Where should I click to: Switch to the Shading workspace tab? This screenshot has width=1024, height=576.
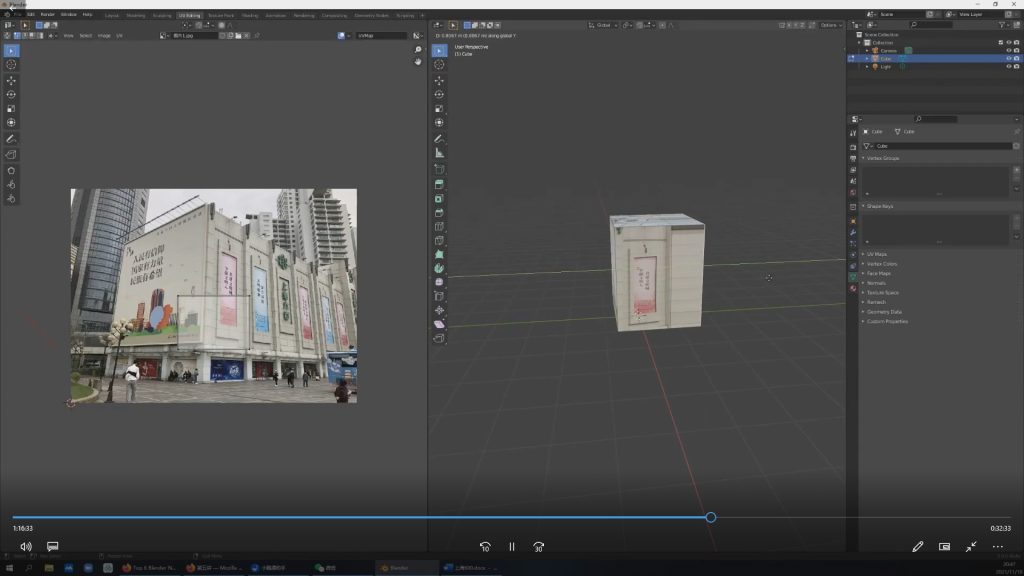pyautogui.click(x=249, y=15)
